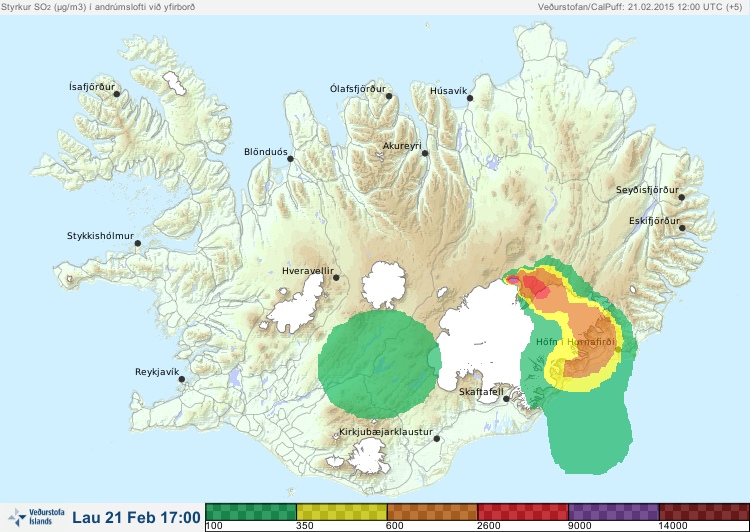Click the 'Lau 21 Feb 17:00' timestamp
The image size is (750, 532).
click(136, 517)
